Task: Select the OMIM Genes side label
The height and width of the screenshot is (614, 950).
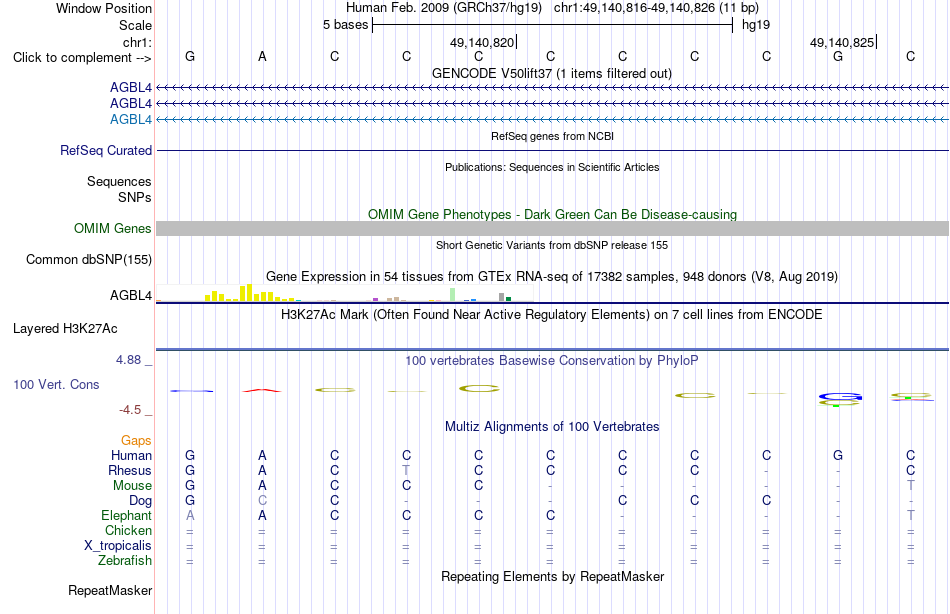Action: [x=112, y=229]
